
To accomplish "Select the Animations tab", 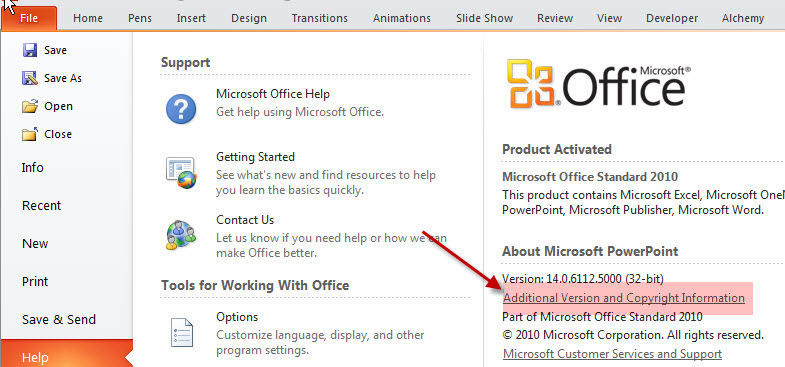I will pos(402,19).
